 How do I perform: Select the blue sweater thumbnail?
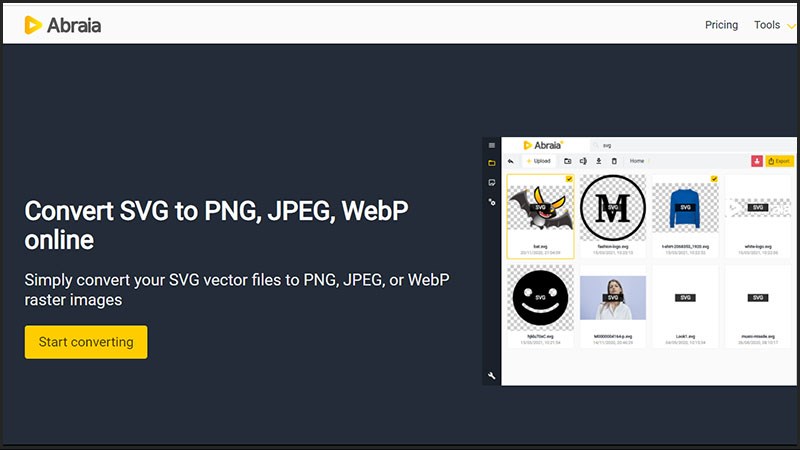click(685, 208)
